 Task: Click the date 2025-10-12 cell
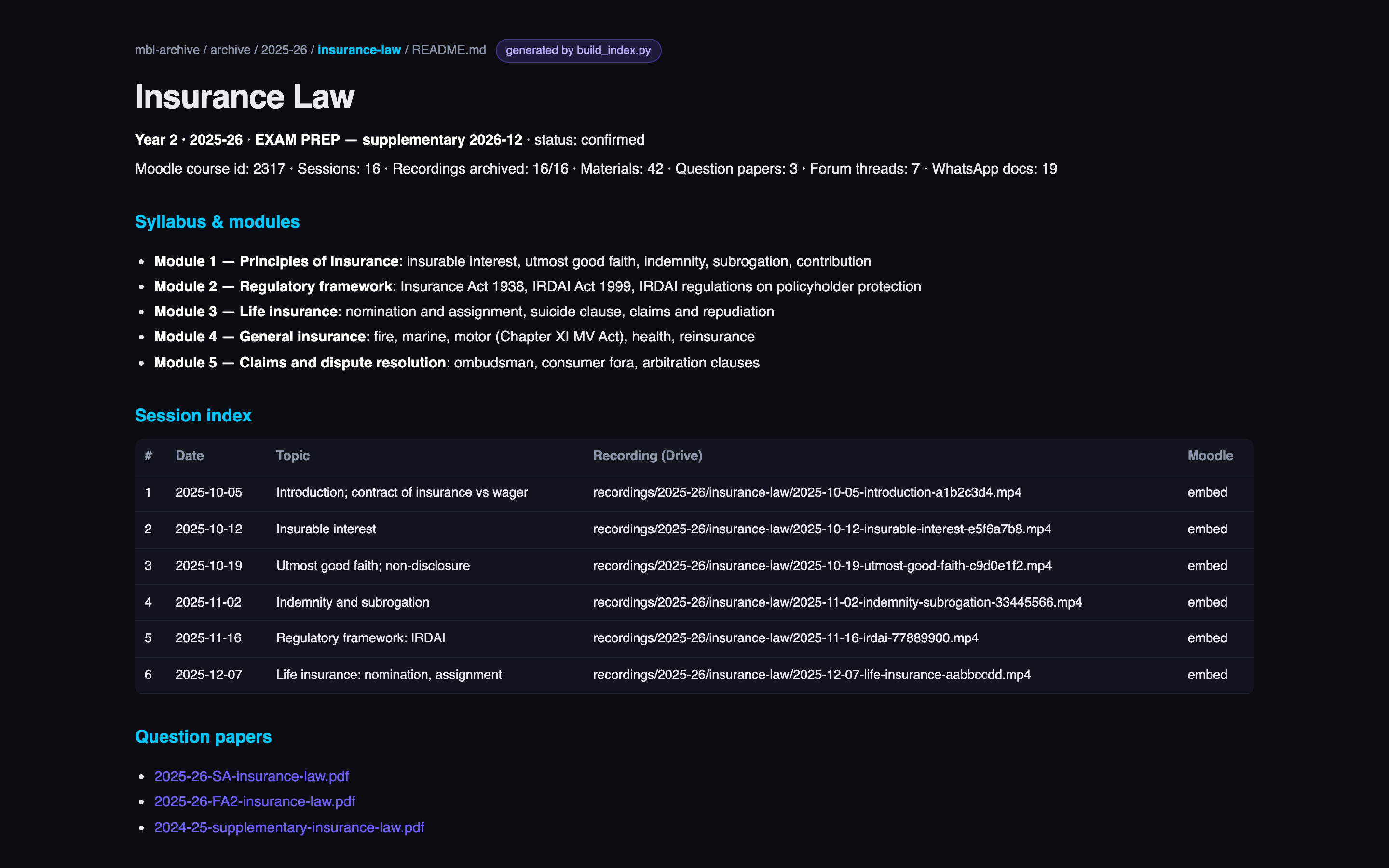click(x=209, y=529)
